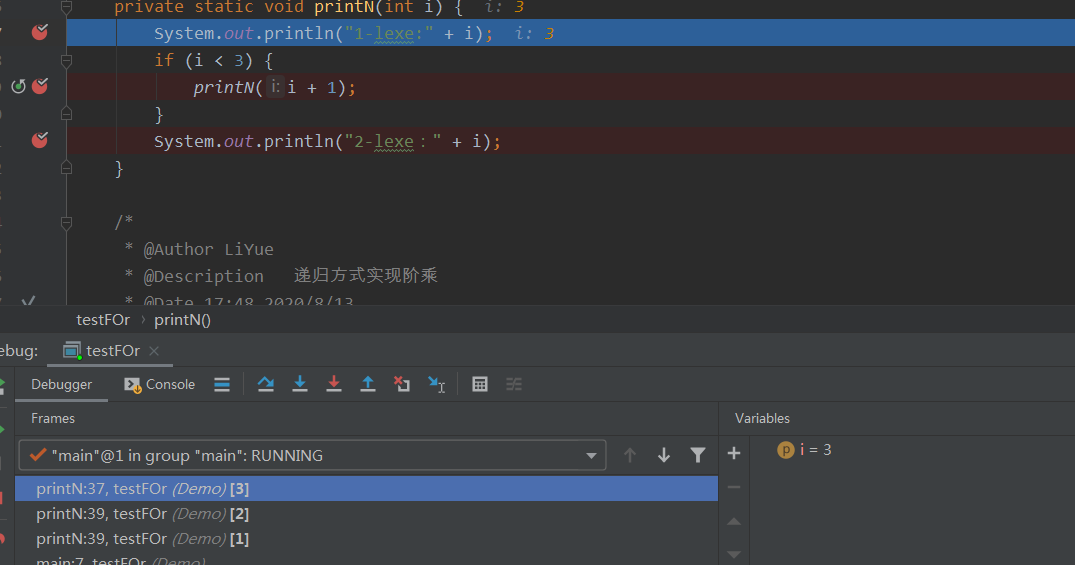Select variable i = 3 in Variables
1075x565 pixels.
804,450
